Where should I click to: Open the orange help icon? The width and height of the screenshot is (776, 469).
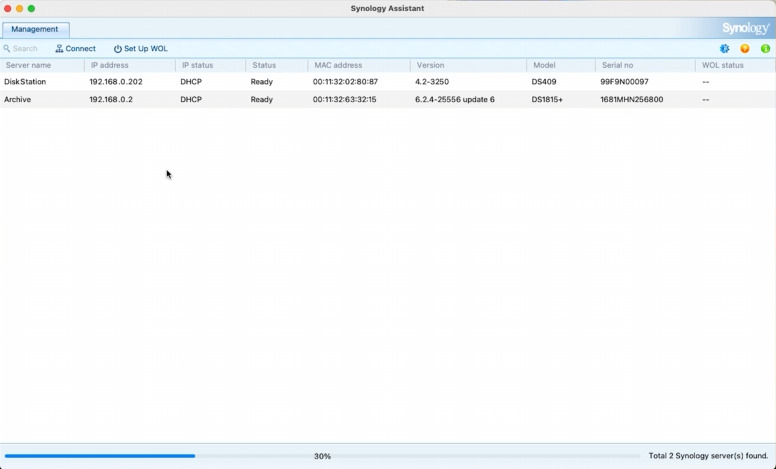(x=745, y=48)
